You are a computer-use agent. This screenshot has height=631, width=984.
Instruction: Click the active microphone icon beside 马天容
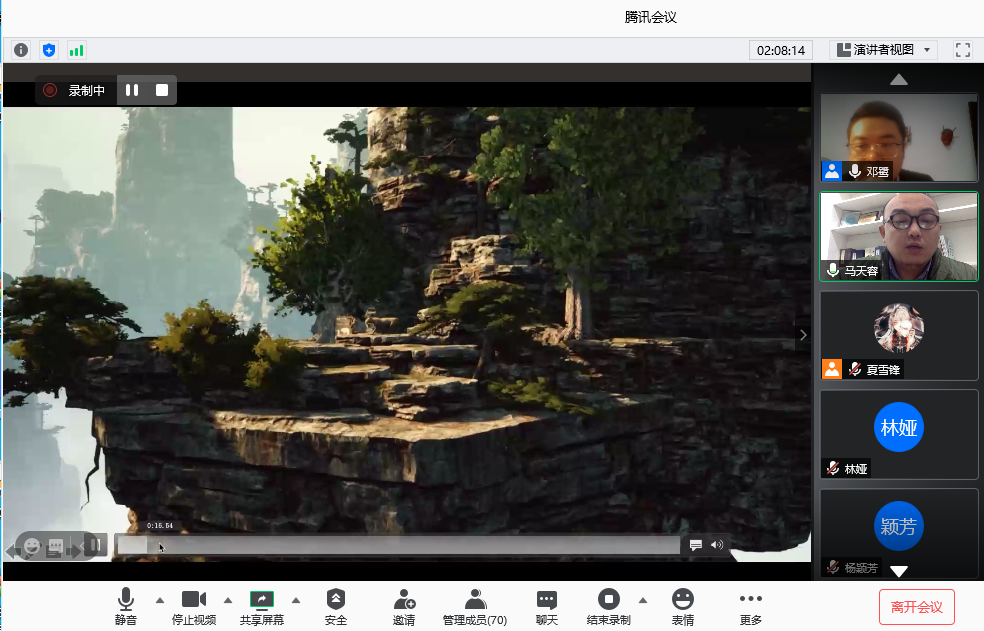tap(833, 271)
